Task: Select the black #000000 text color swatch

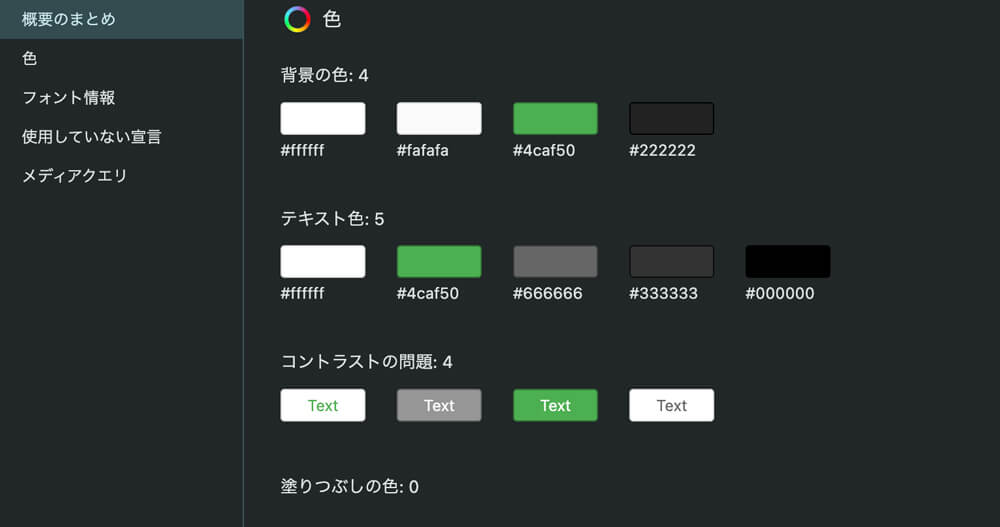Action: point(788,261)
